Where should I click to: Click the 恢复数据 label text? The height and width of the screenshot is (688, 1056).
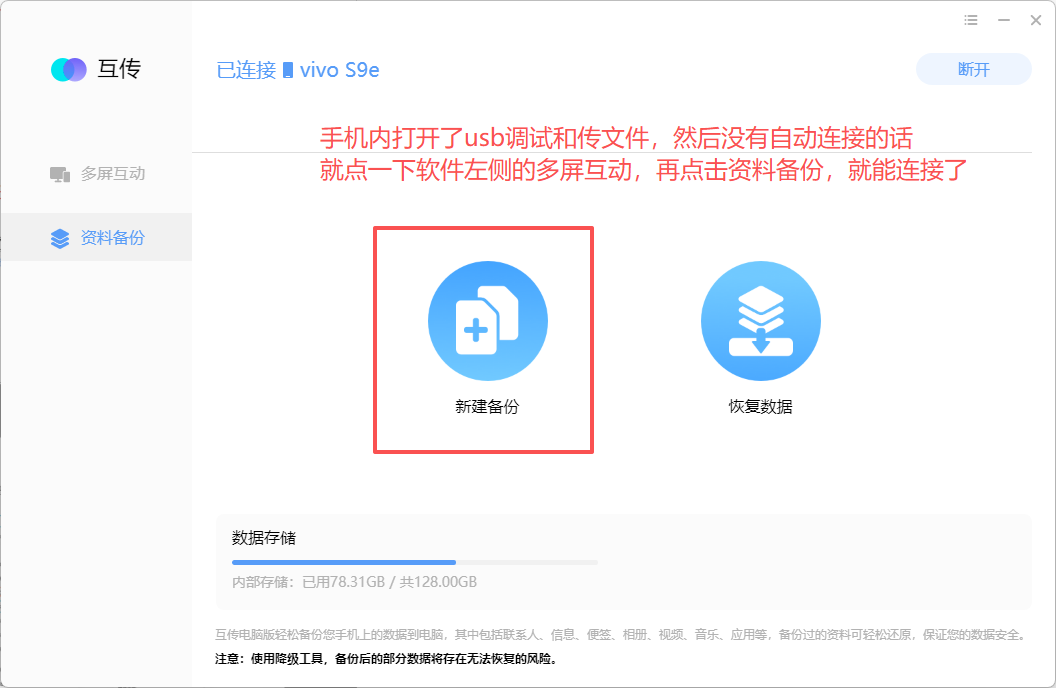click(x=760, y=407)
